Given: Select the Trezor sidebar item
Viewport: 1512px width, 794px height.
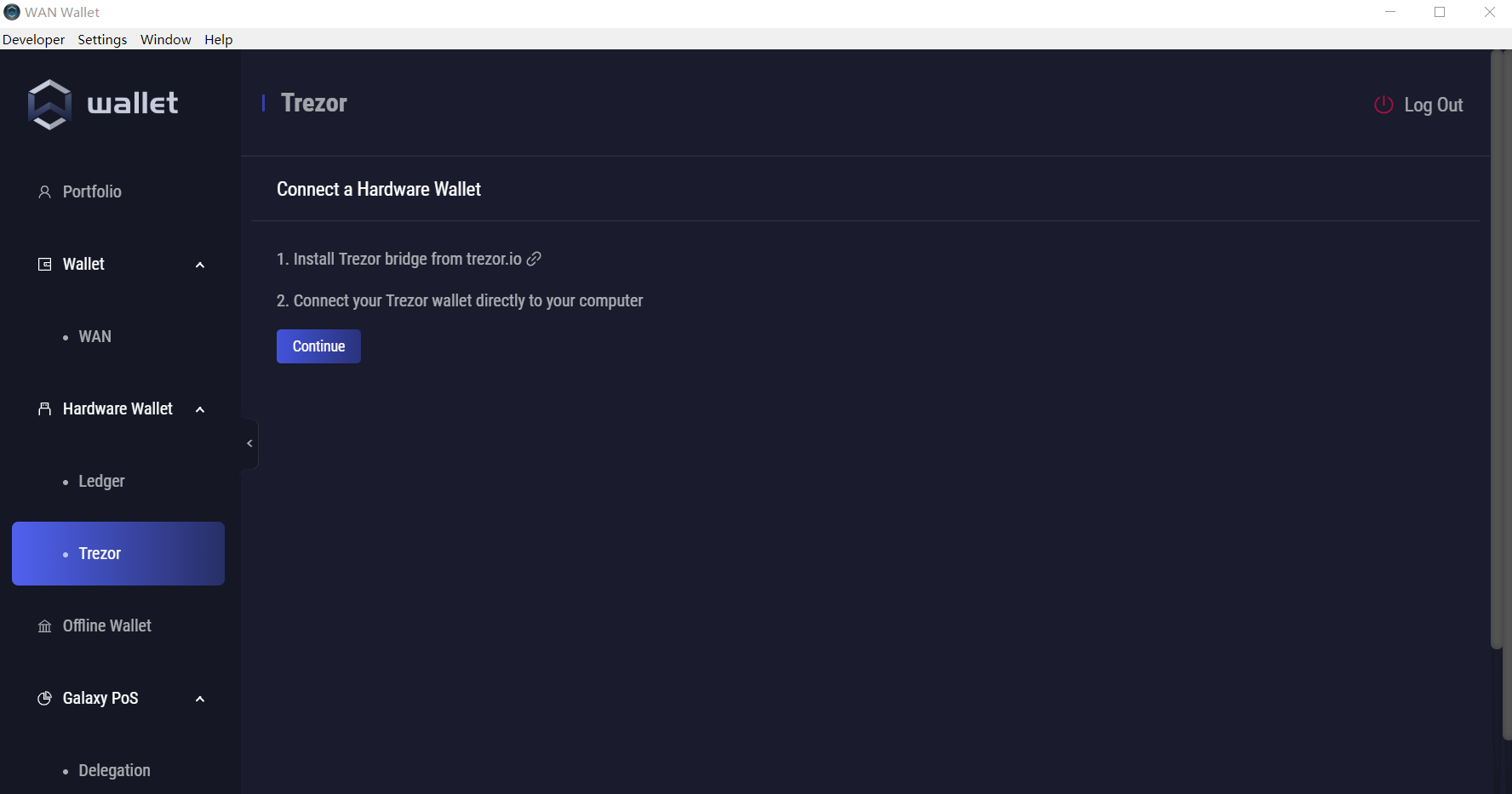Looking at the screenshot, I should (118, 554).
